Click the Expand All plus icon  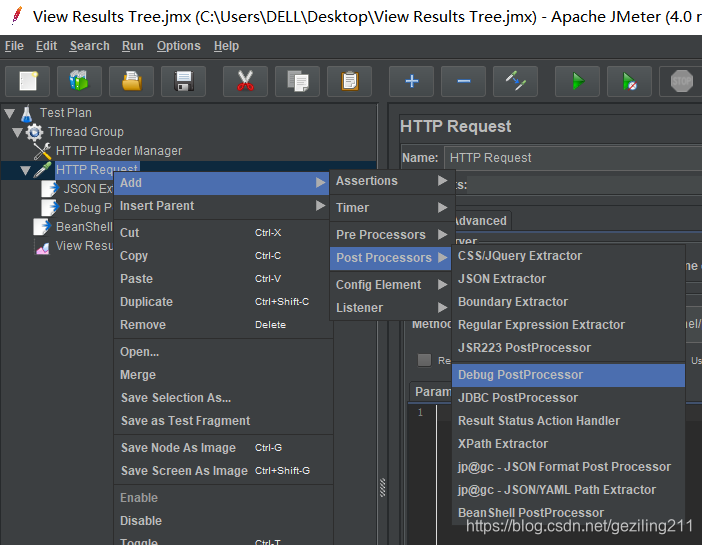[411, 82]
